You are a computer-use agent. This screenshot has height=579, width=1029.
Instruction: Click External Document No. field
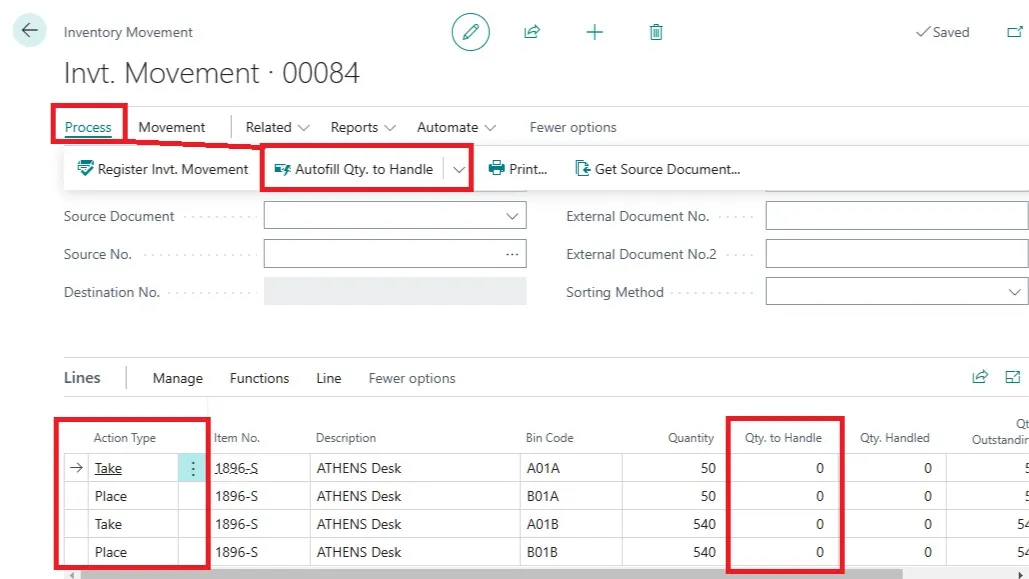point(896,216)
